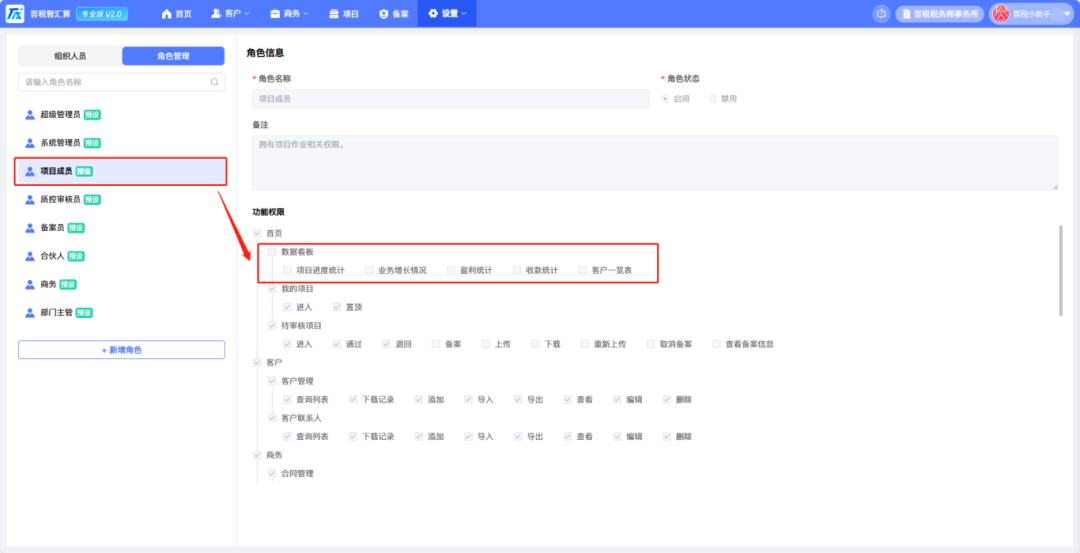The width and height of the screenshot is (1080, 553).
Task: Select the 超级管理员 role
Action: (121, 115)
